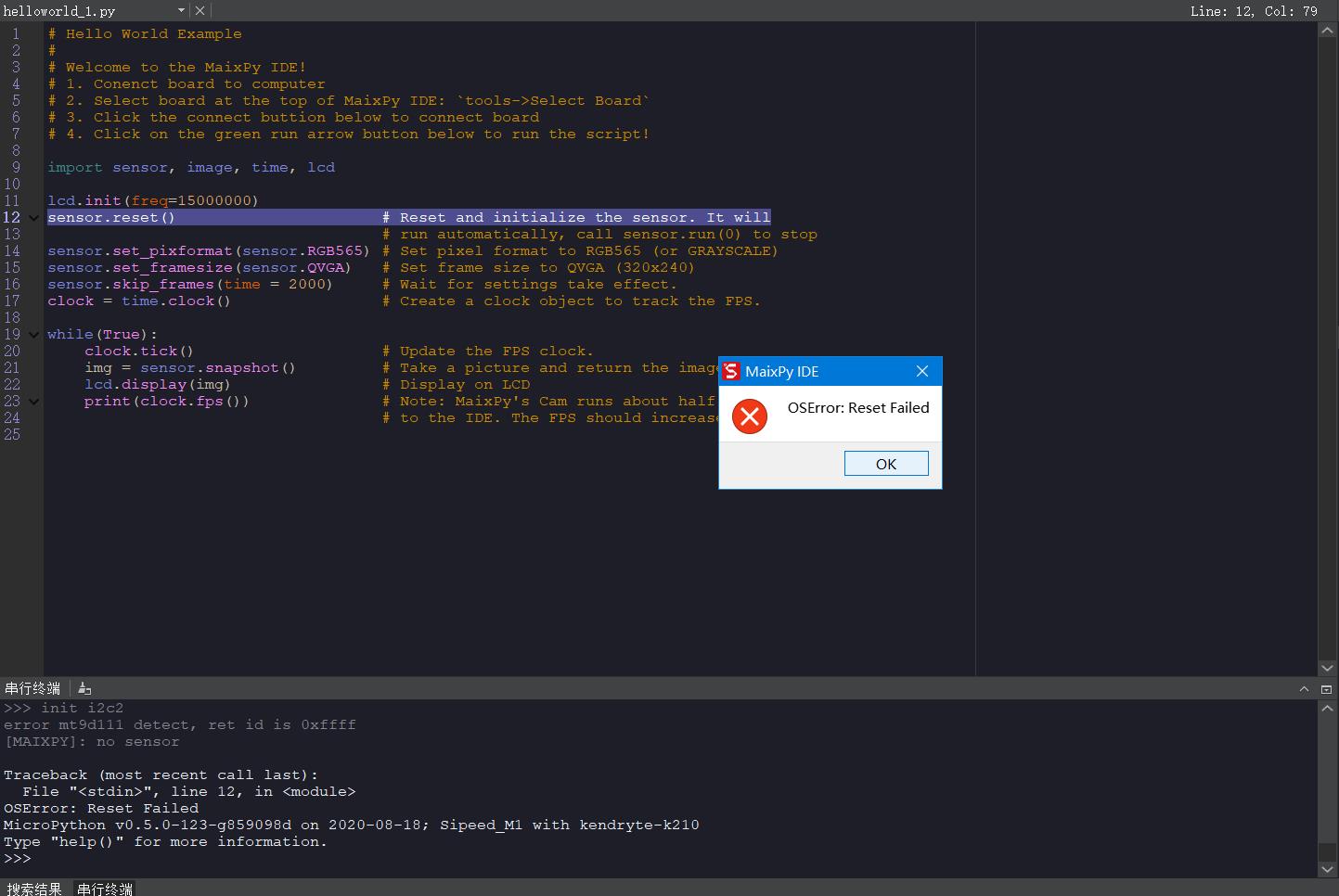
Task: Click the red error icon in dialog
Action: [x=750, y=416]
